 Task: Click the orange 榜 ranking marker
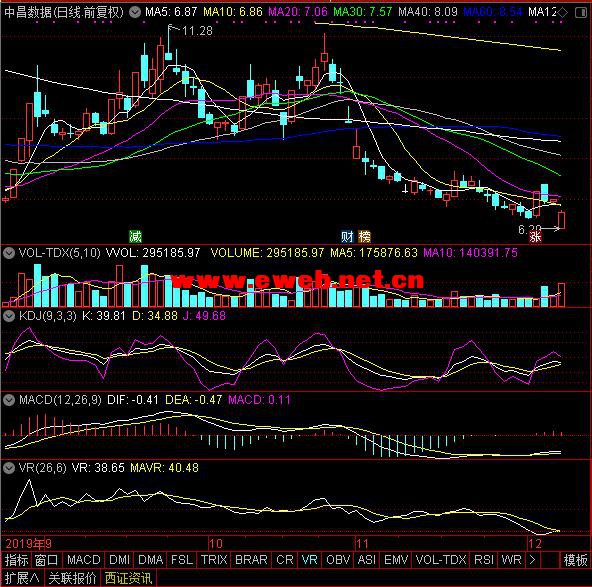tap(364, 237)
